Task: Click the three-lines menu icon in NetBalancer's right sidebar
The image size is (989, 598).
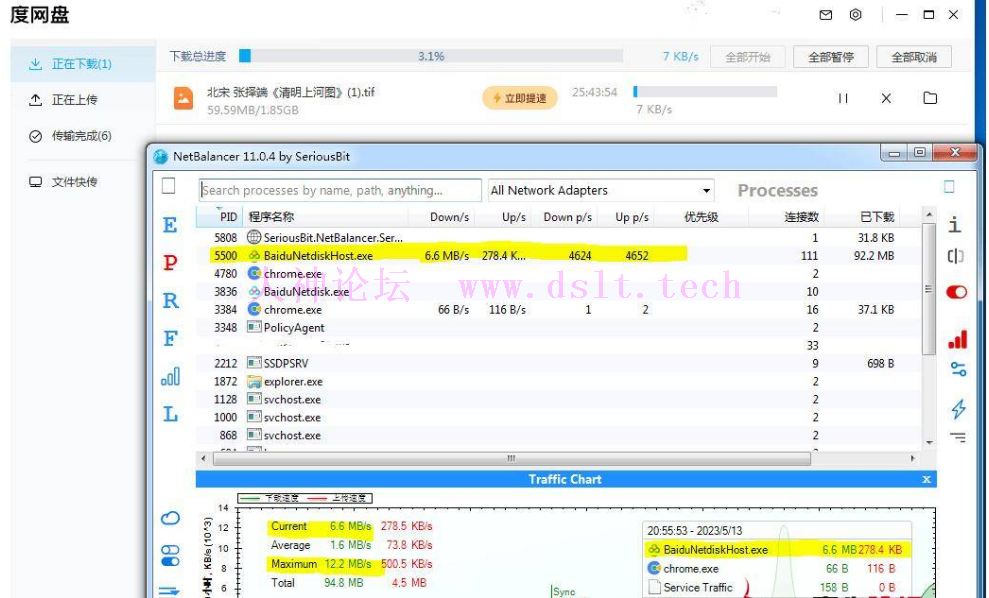Action: (957, 437)
